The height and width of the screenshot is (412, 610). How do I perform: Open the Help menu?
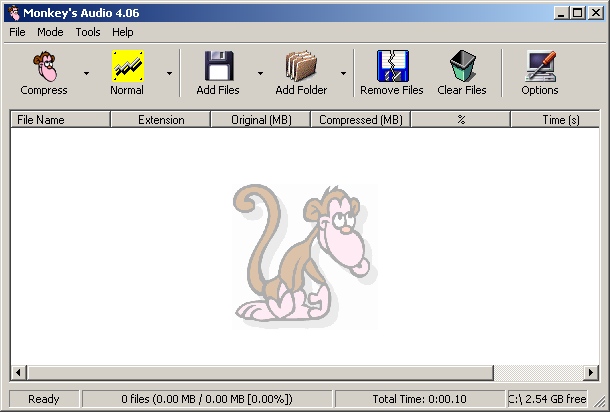click(123, 32)
